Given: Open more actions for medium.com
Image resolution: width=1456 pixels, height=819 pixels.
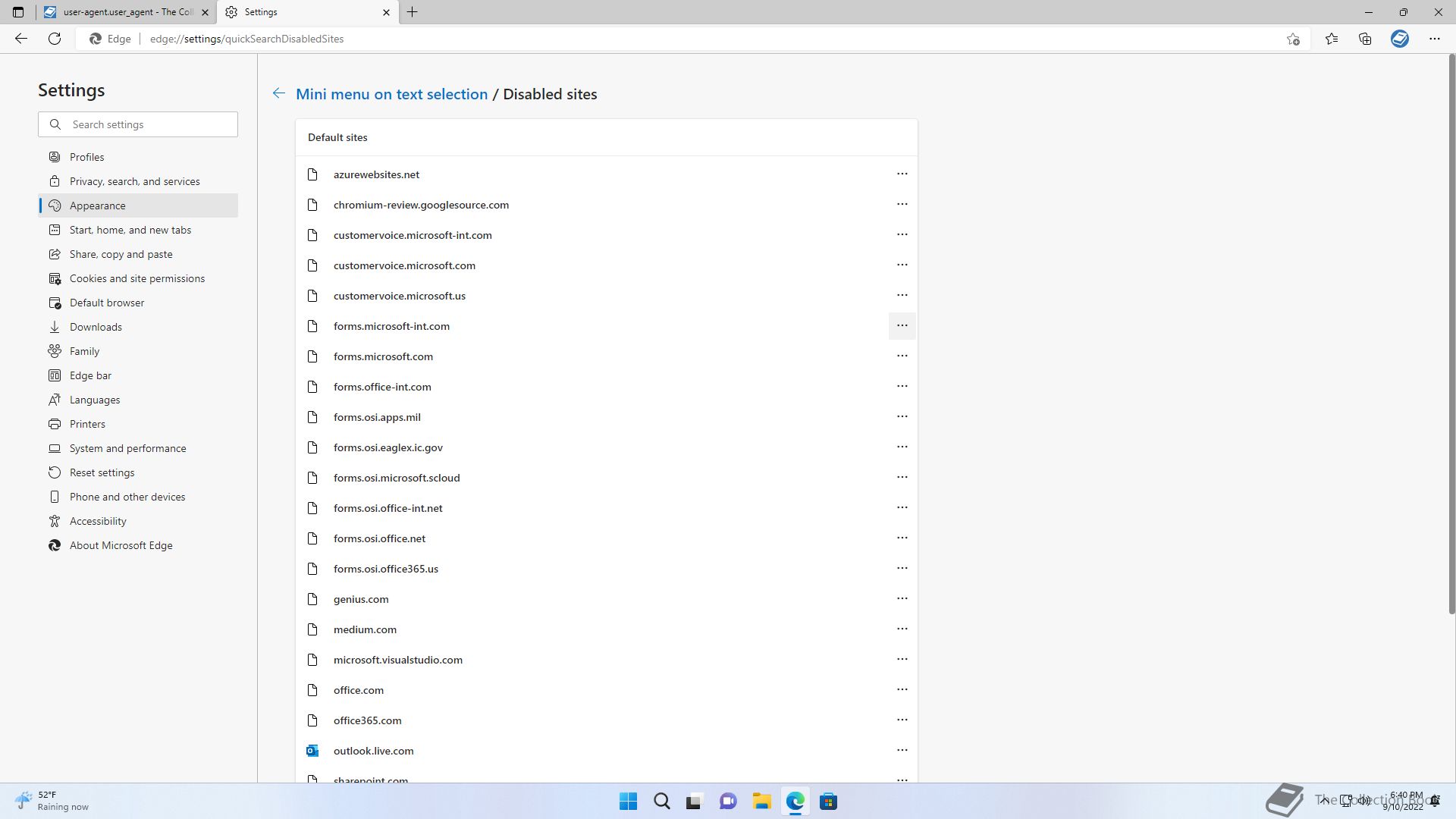Looking at the screenshot, I should click(902, 629).
